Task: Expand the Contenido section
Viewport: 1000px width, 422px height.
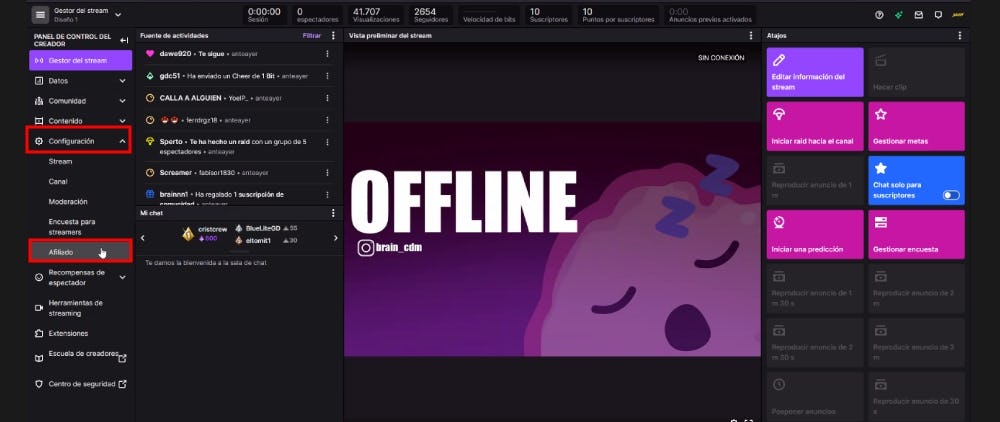Action: pos(122,121)
